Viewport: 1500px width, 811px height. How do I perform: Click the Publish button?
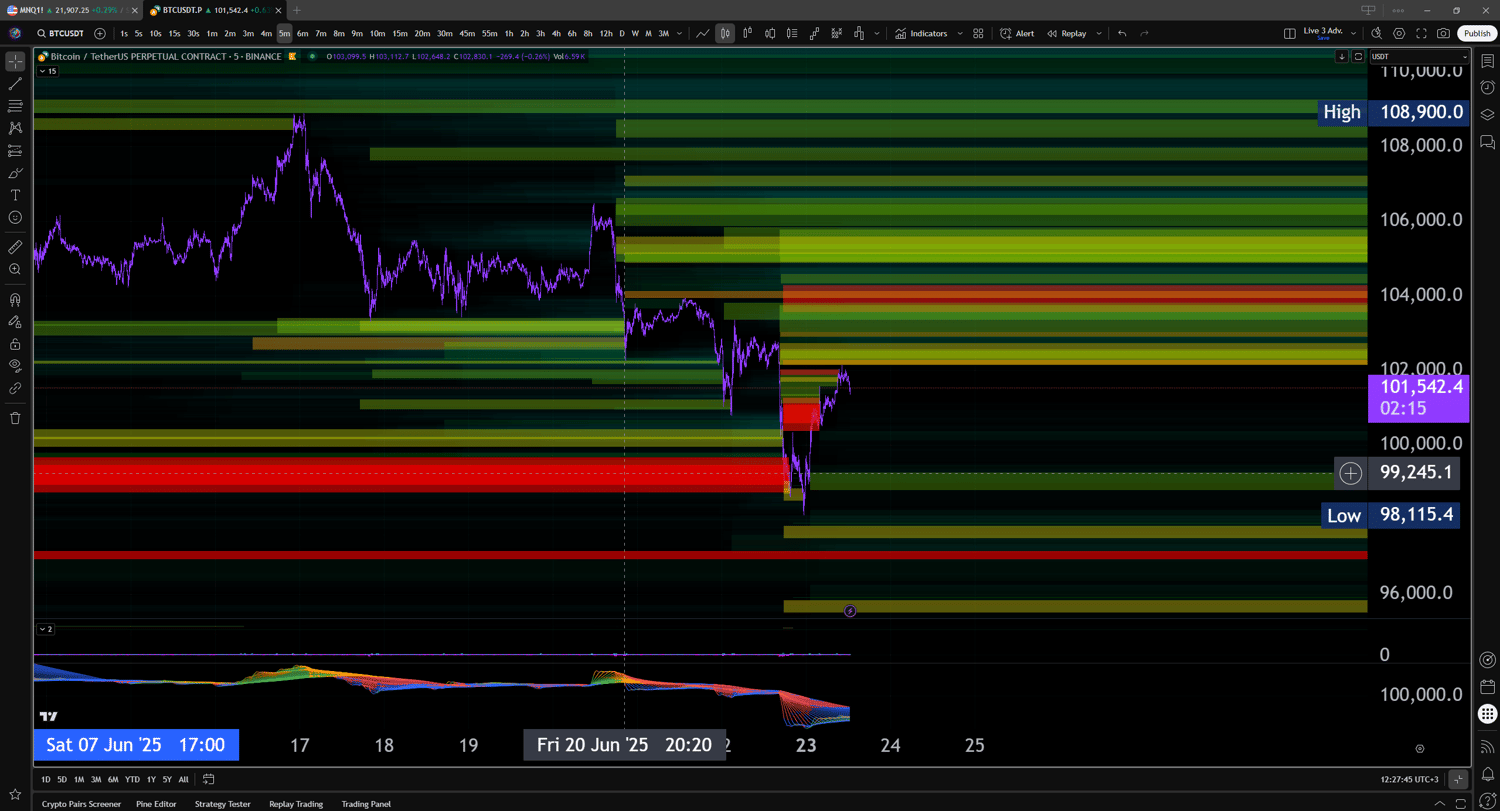tap(1477, 33)
